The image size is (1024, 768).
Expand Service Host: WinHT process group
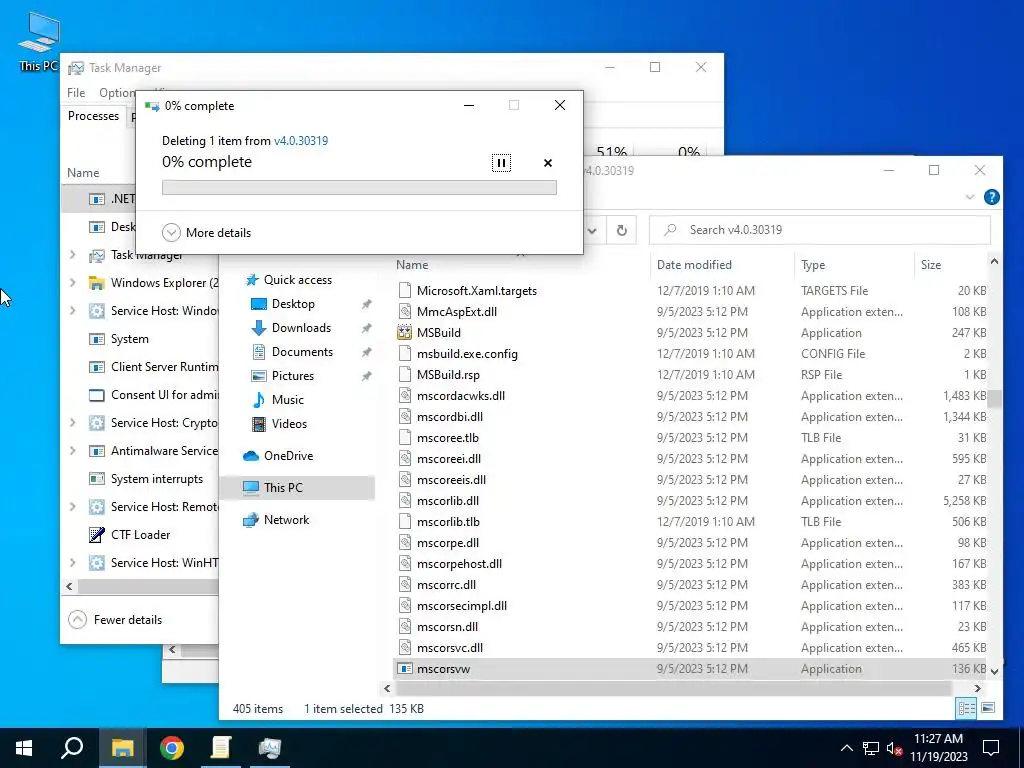click(72, 563)
